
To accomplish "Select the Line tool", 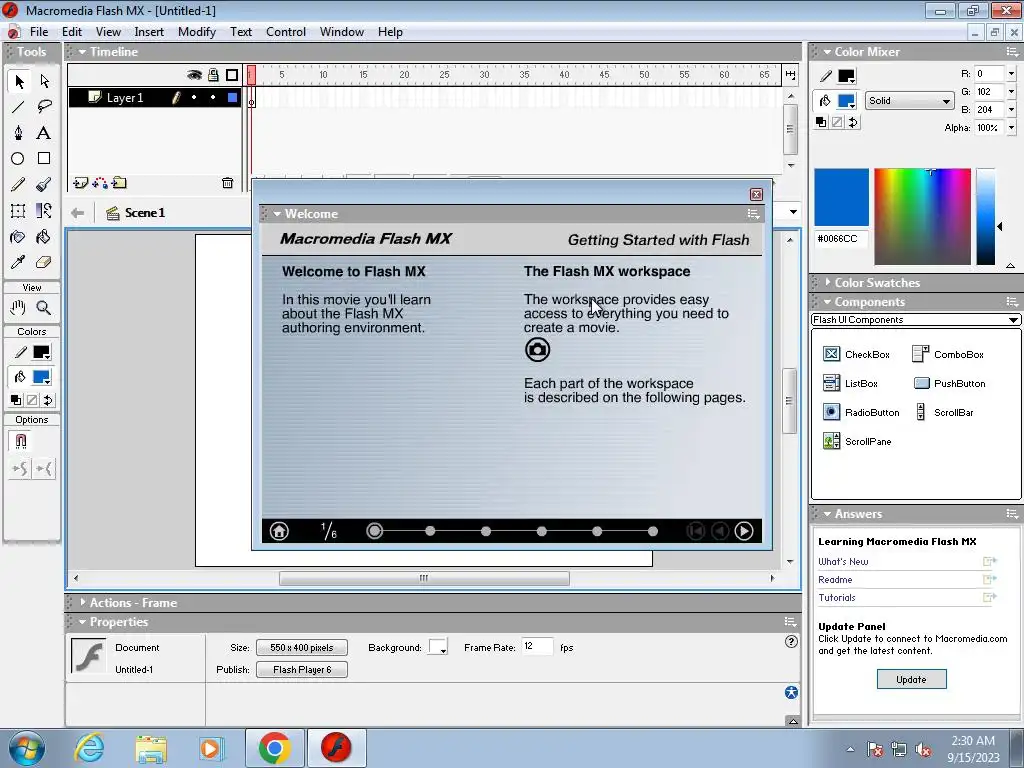I will coord(18,106).
